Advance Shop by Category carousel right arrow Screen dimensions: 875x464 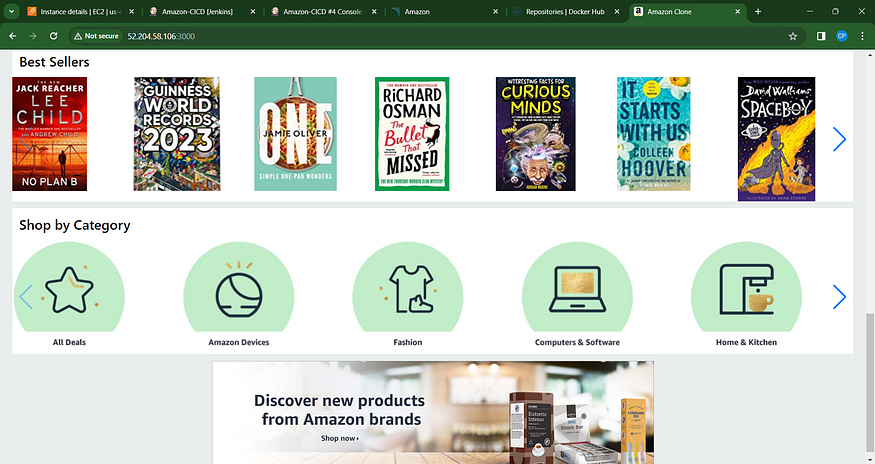point(839,296)
